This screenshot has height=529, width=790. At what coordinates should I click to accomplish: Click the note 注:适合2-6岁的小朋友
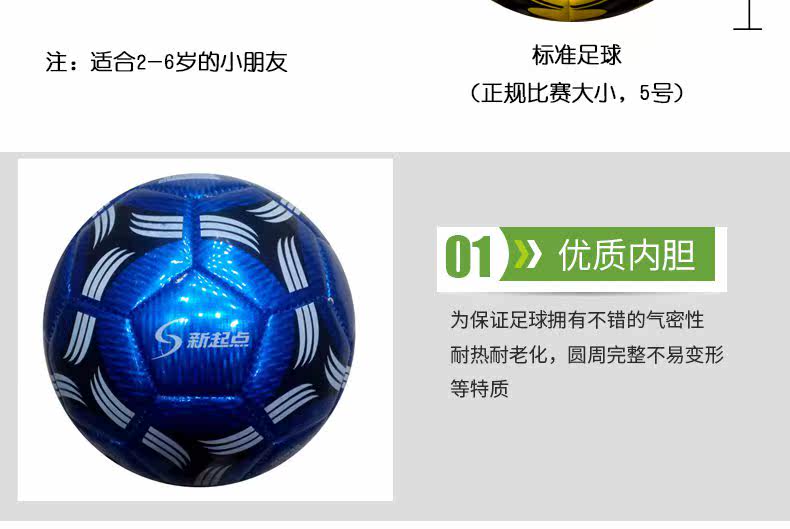[x=167, y=62]
